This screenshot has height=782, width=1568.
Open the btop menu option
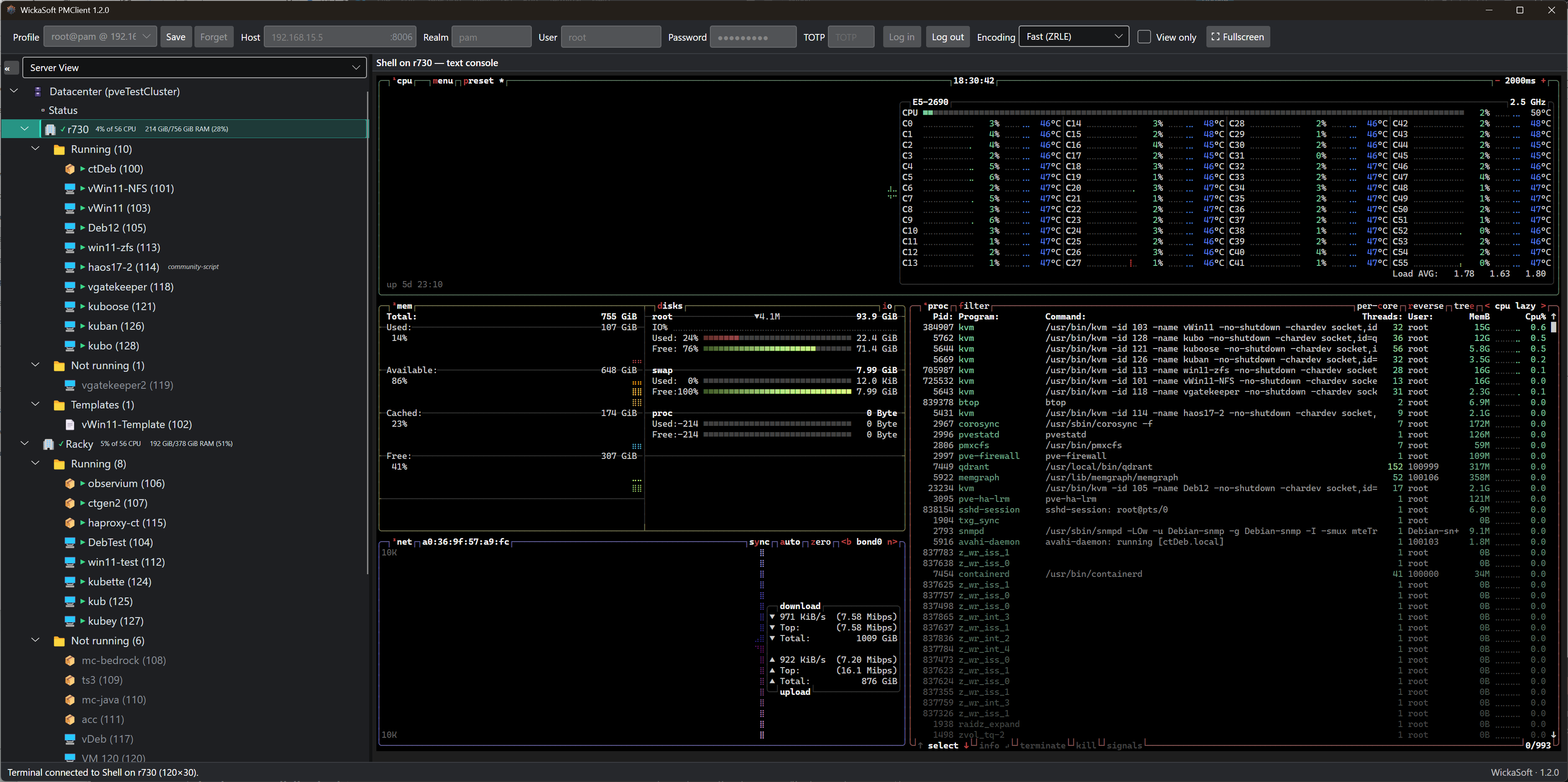pyautogui.click(x=443, y=81)
